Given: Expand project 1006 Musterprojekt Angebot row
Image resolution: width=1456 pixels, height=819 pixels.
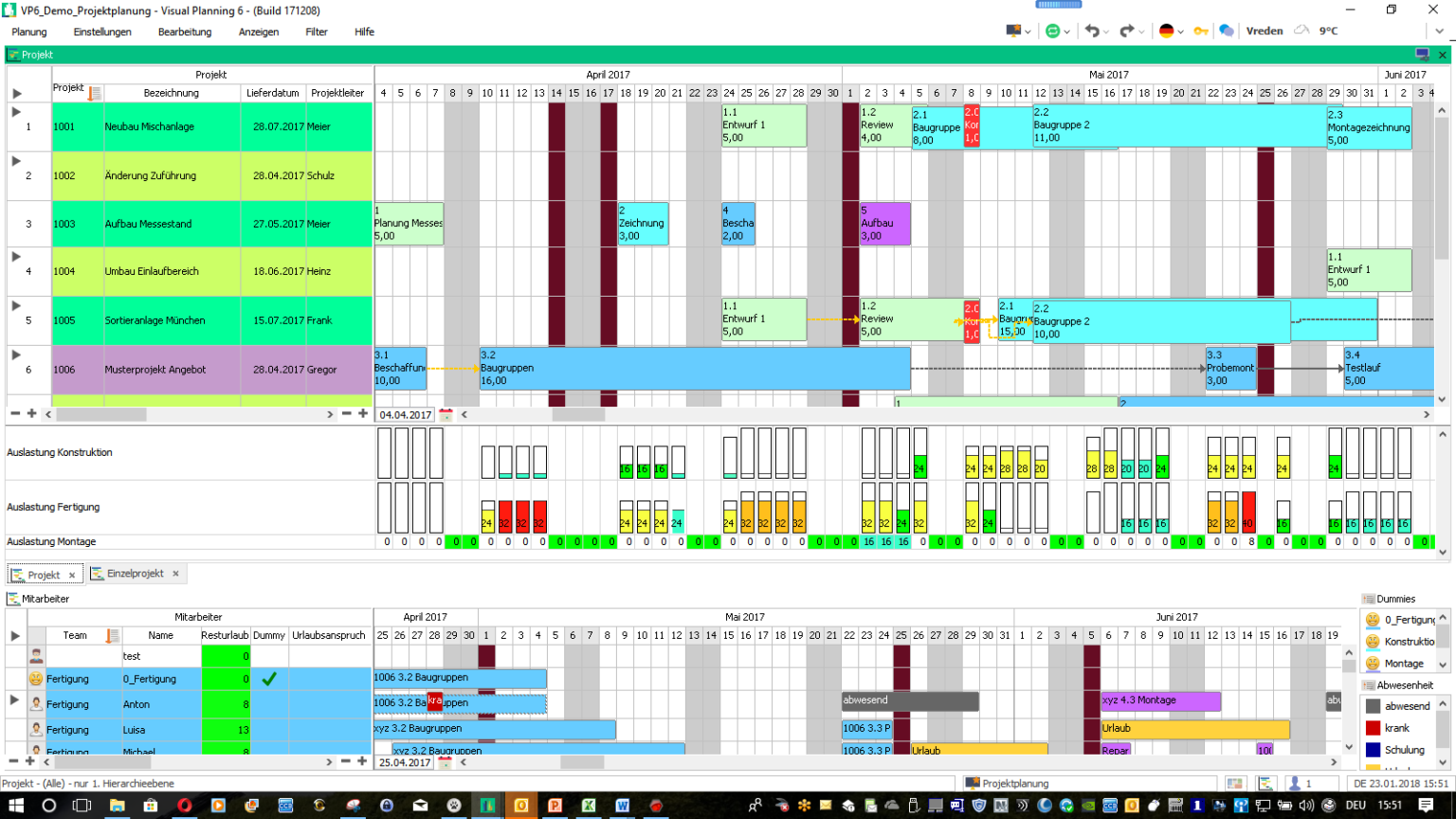Looking at the screenshot, I should tap(16, 355).
